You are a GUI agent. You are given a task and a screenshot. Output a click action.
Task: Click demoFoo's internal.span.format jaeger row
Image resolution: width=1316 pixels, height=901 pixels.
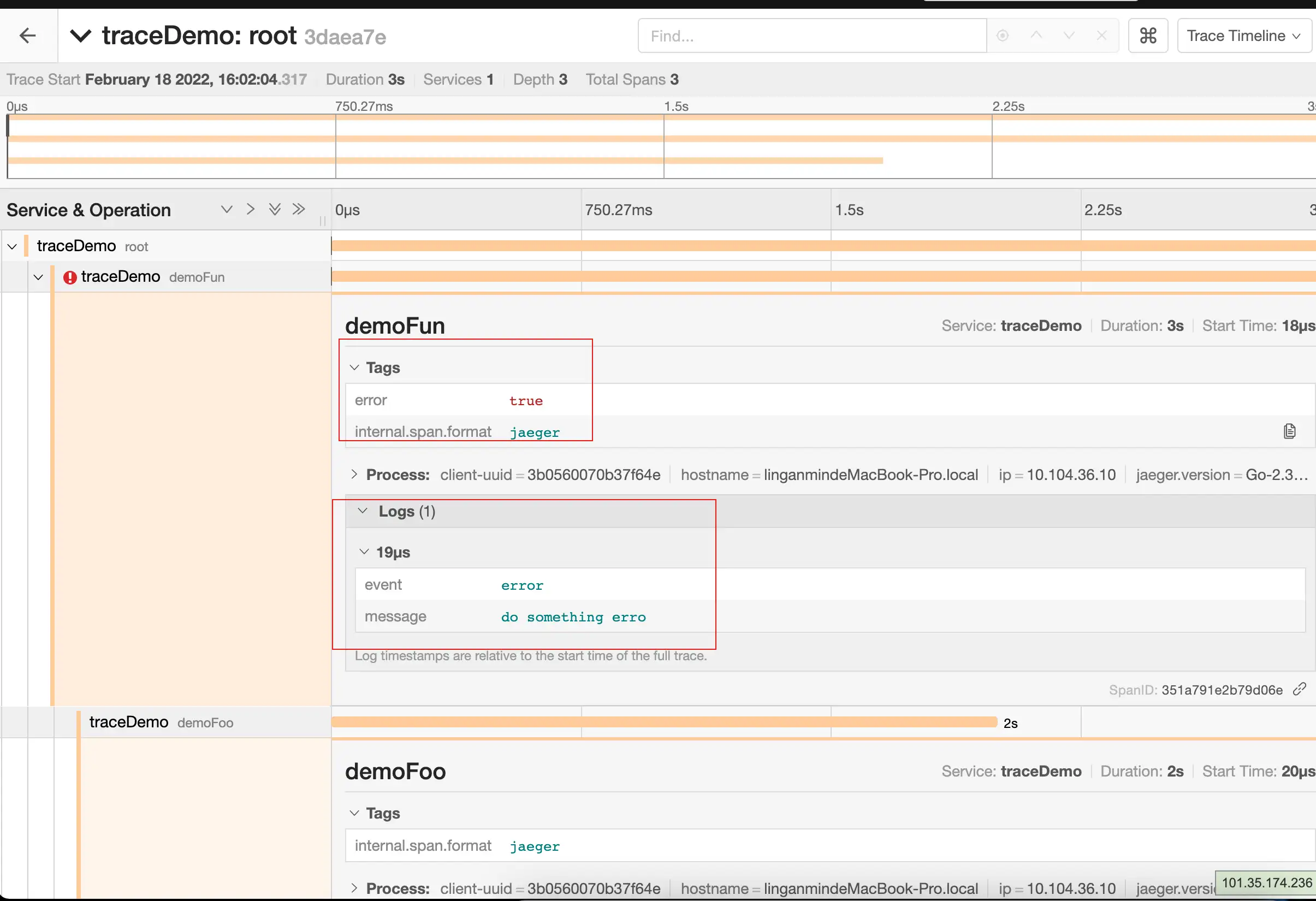[829, 846]
